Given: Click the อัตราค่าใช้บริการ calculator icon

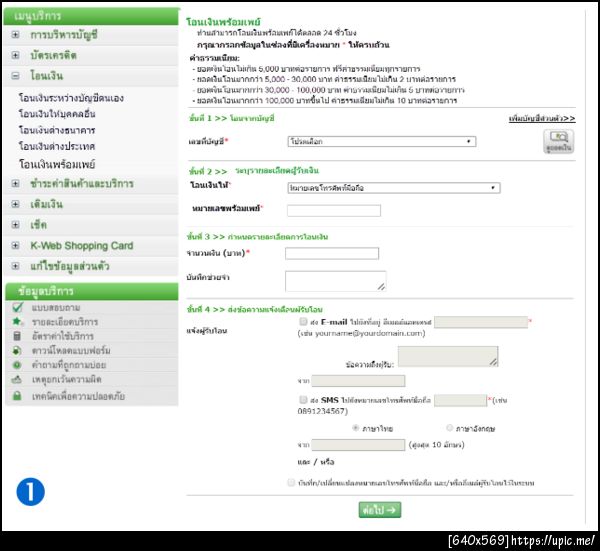Looking at the screenshot, I should click(x=17, y=336).
